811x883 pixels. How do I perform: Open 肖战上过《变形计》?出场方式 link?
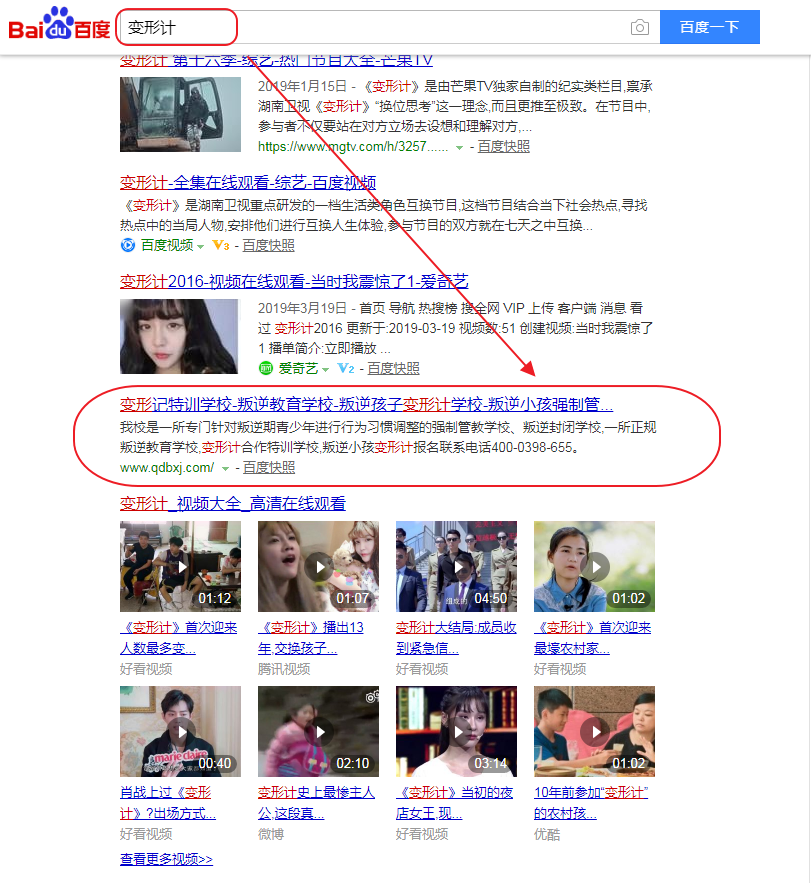point(168,803)
